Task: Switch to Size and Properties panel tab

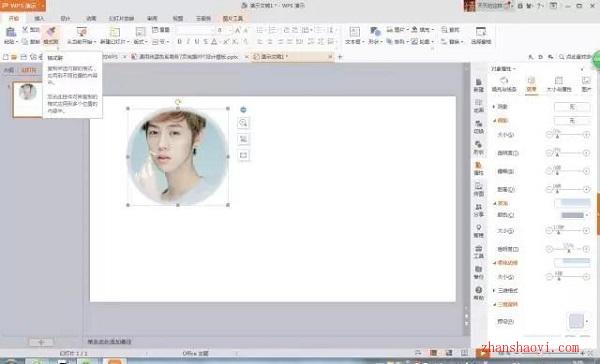Action: click(559, 84)
